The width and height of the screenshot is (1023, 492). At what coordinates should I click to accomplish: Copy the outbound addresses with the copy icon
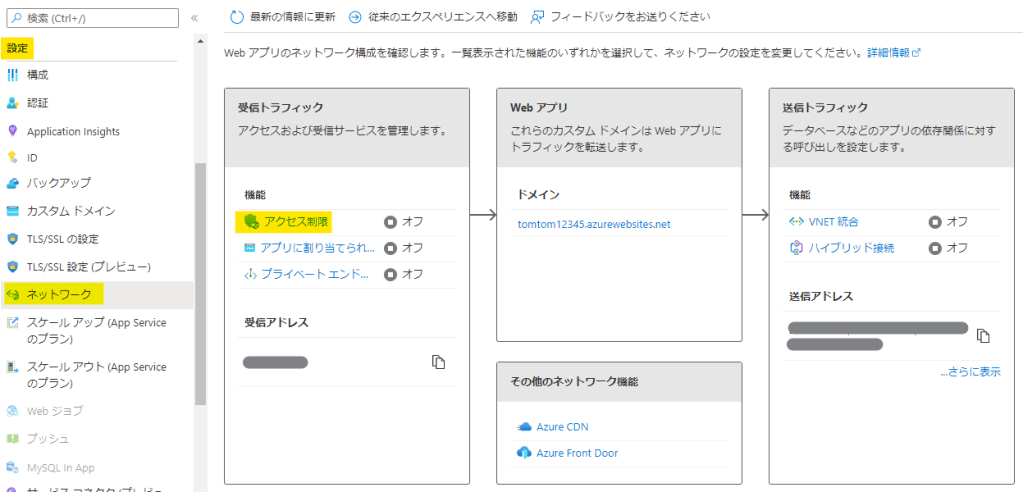point(983,335)
